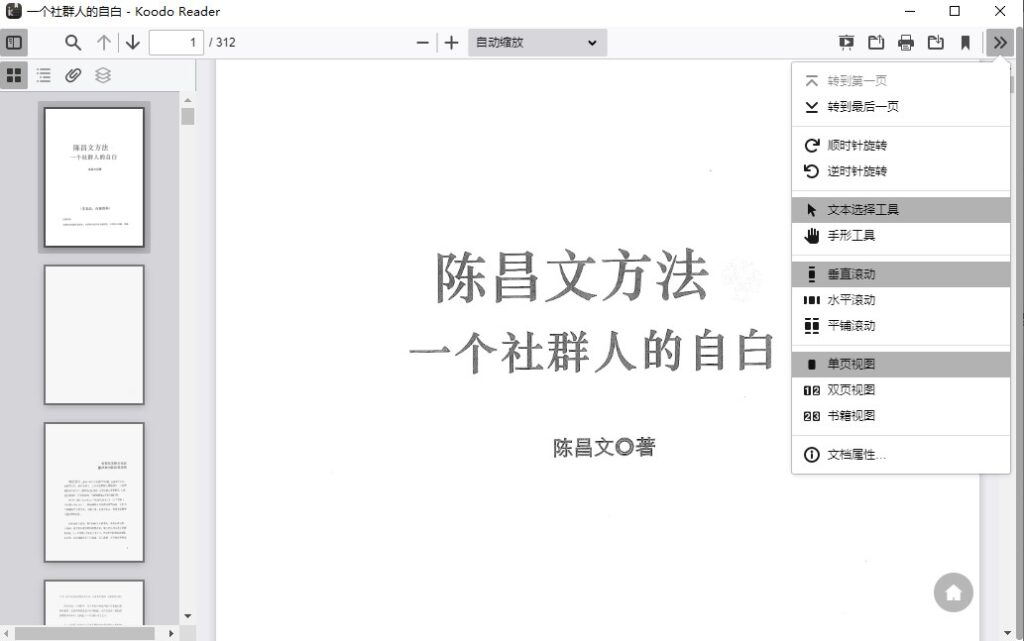Image resolution: width=1024 pixels, height=641 pixels.
Task: Open the blank page 2 thumbnail
Action: [94, 335]
